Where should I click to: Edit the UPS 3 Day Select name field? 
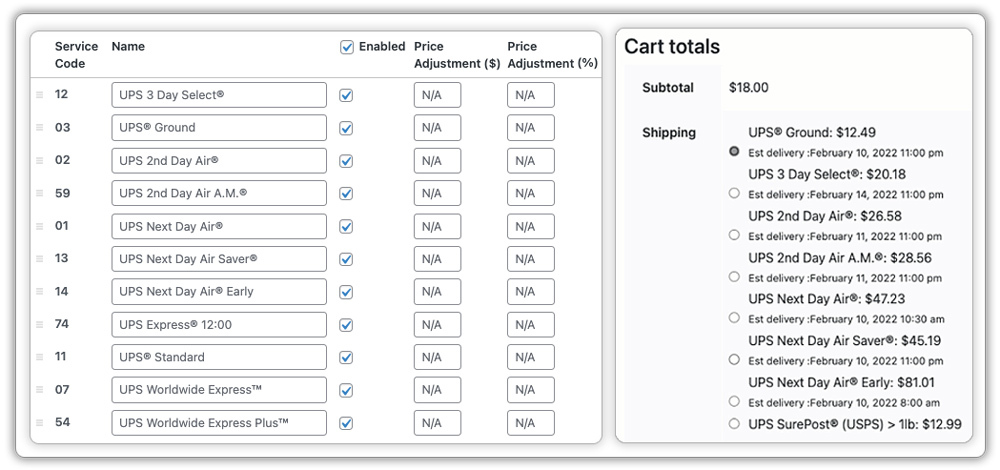pos(219,95)
